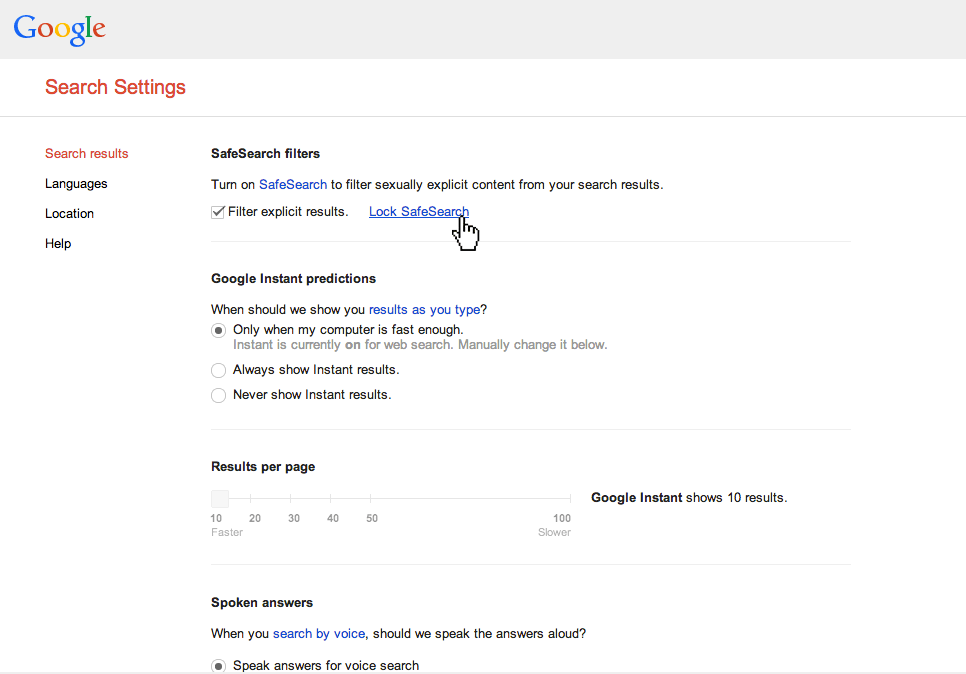Open the search by voice link
Image resolution: width=966 pixels, height=674 pixels.
tap(319, 633)
